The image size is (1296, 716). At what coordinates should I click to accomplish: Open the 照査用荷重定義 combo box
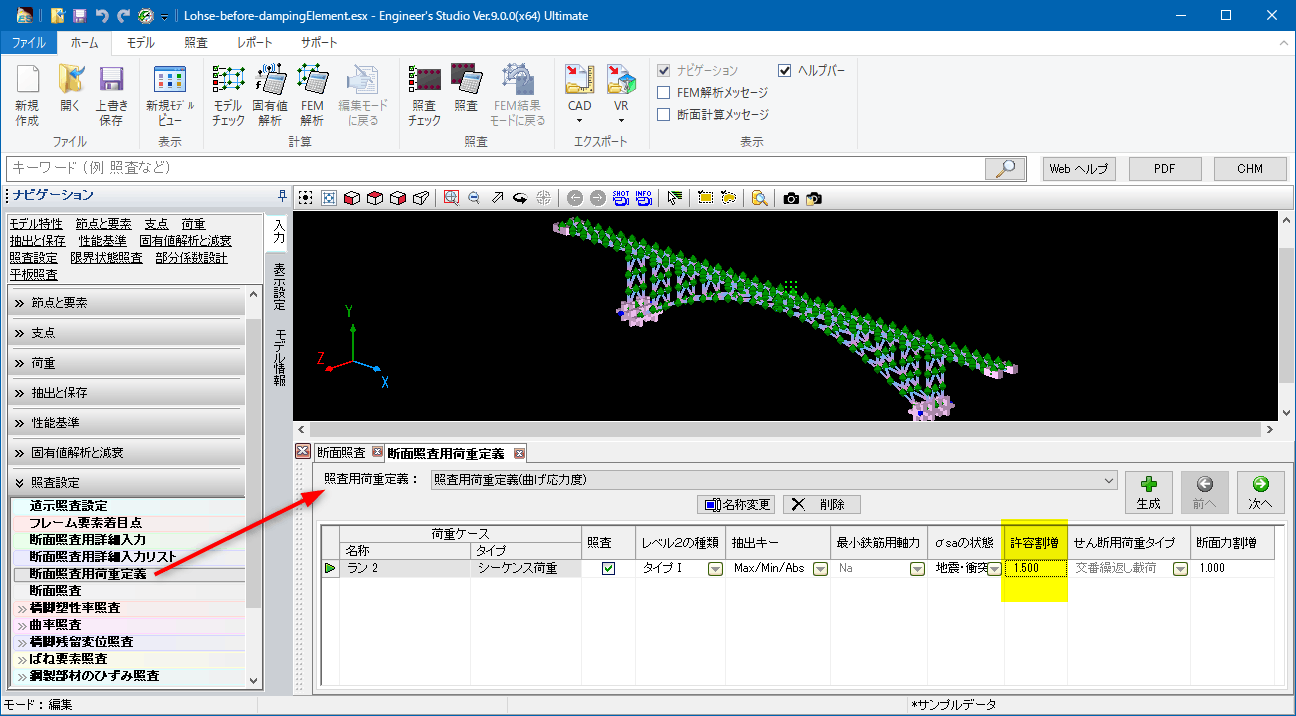(x=773, y=480)
